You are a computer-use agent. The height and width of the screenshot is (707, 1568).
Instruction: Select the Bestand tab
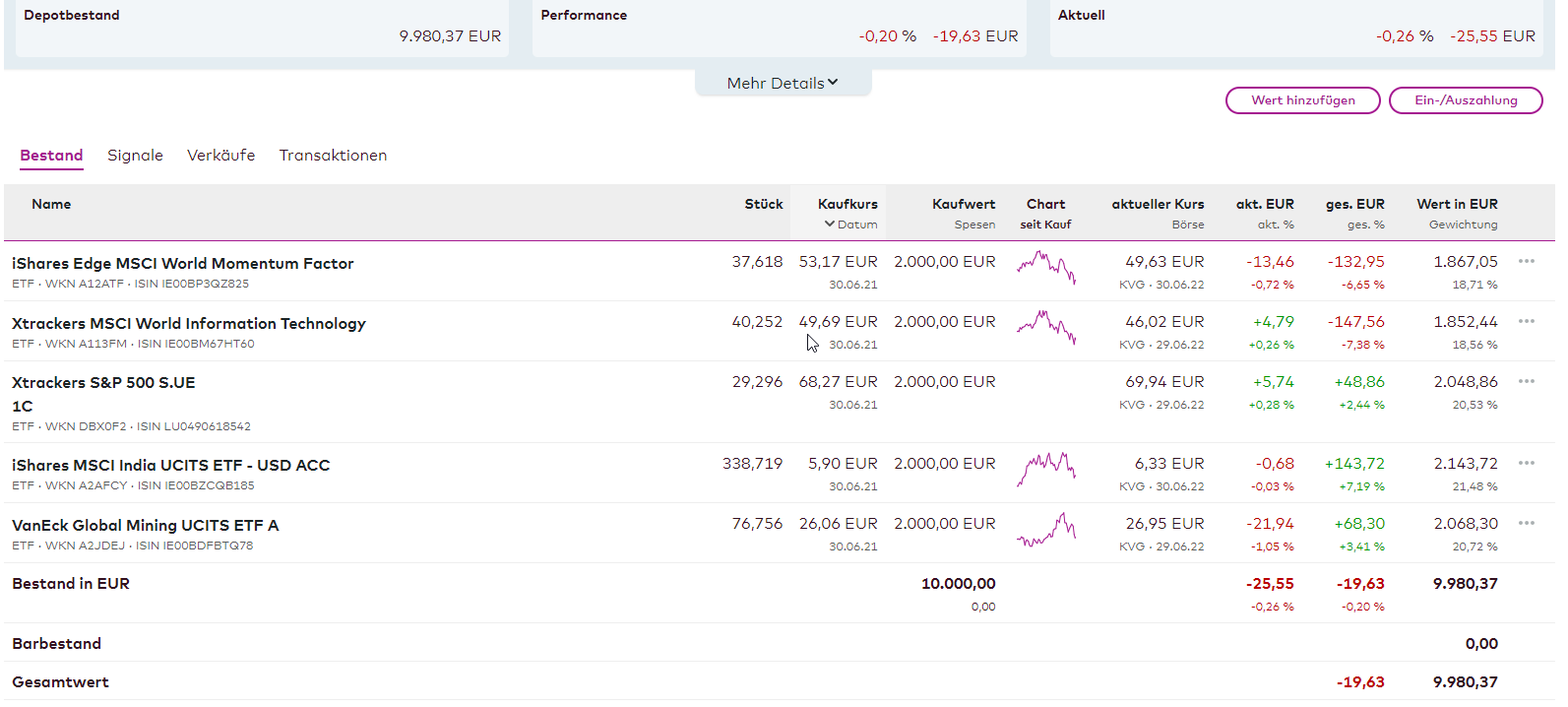(x=51, y=156)
